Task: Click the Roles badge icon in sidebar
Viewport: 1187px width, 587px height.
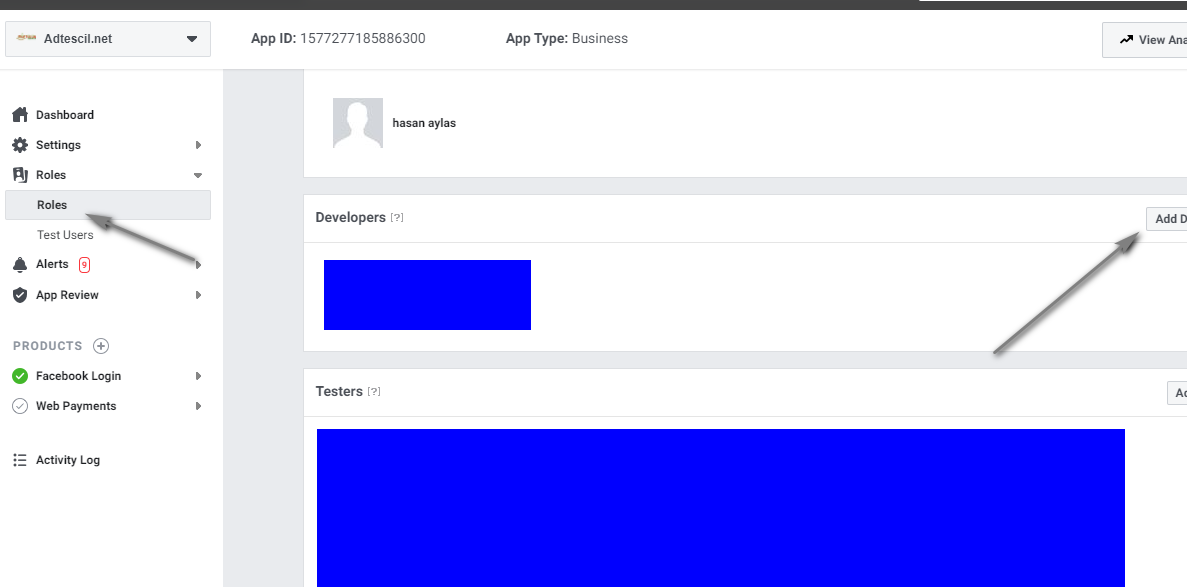Action: [x=20, y=175]
